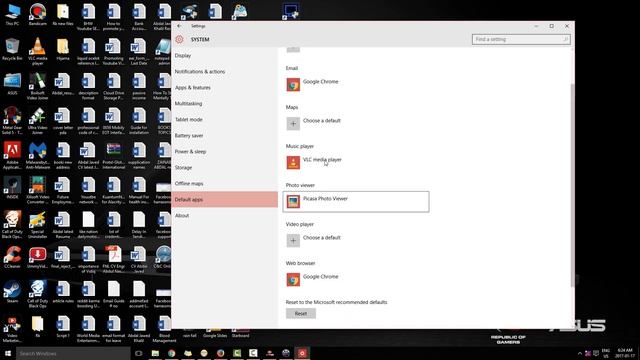Click the Windows Start button
640x360 pixels.
[8, 353]
